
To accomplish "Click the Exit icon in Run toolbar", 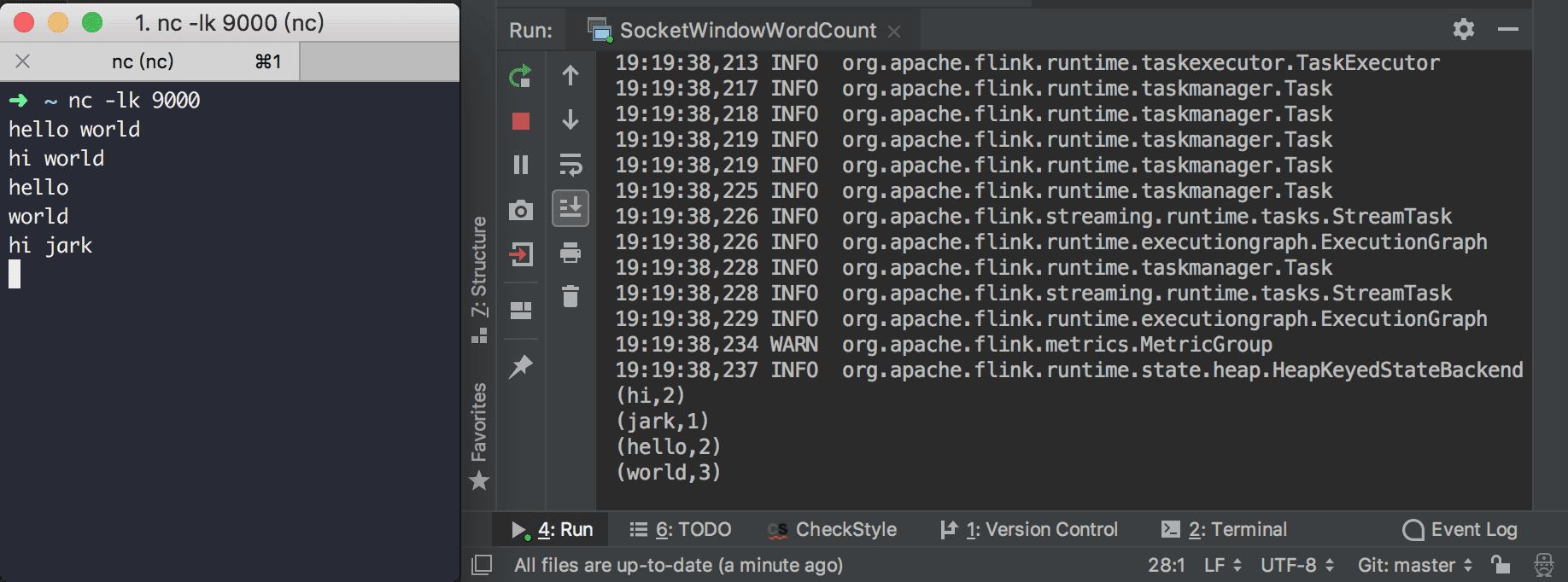I will [520, 254].
